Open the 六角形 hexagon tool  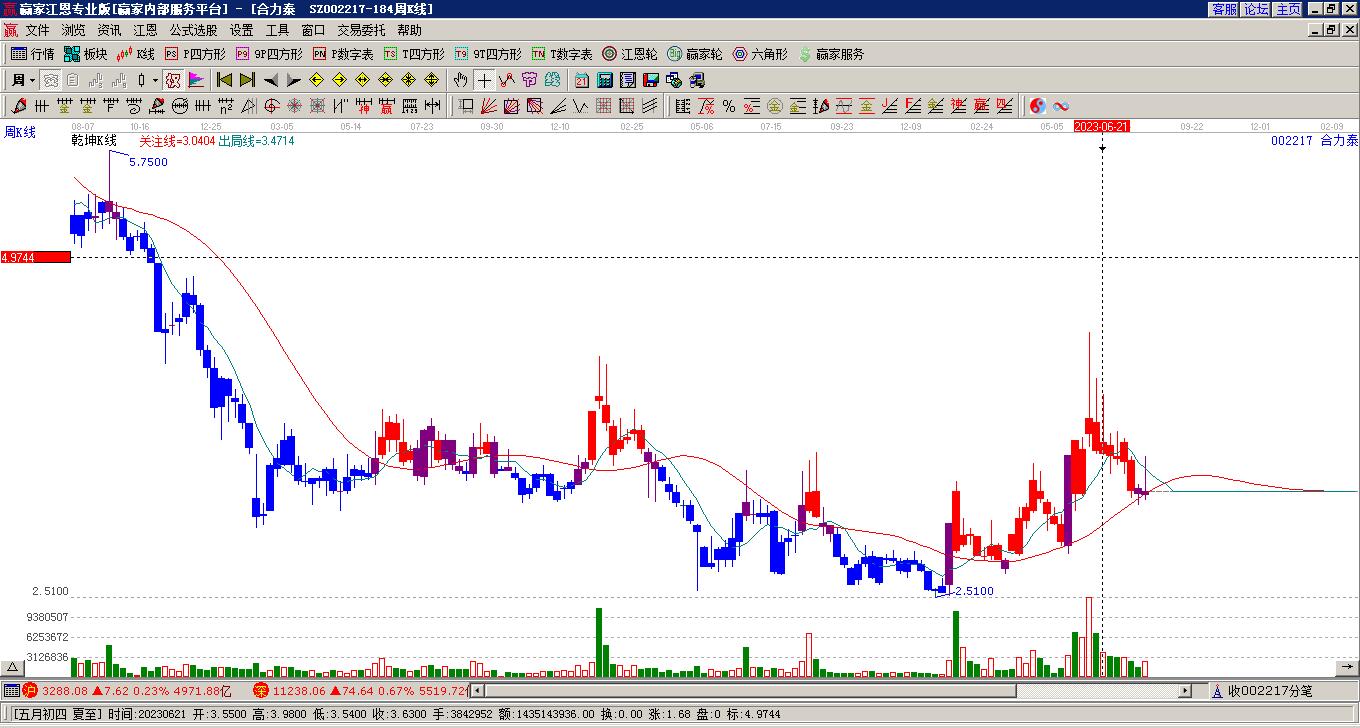tap(759, 54)
